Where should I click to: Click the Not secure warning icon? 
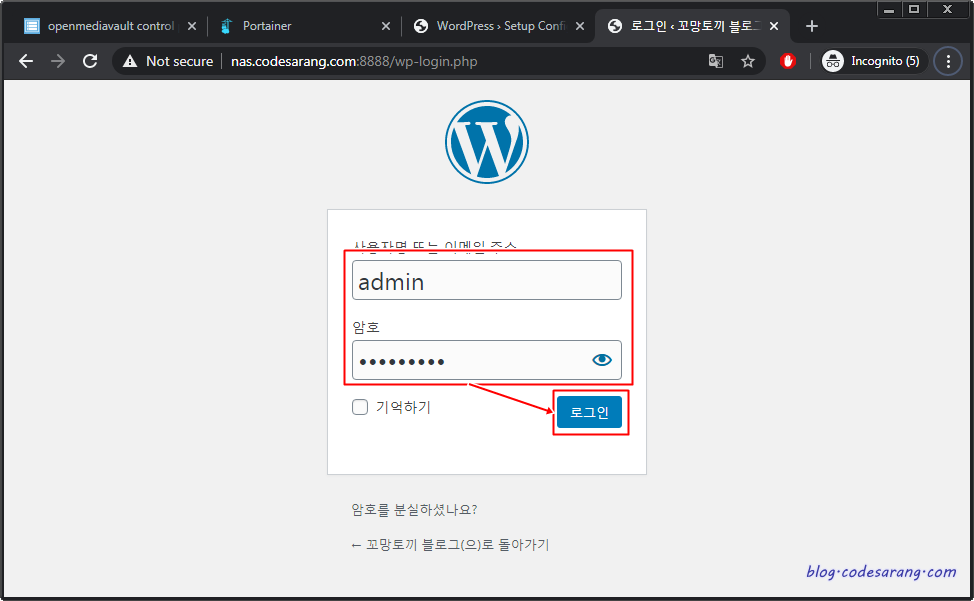pos(130,61)
